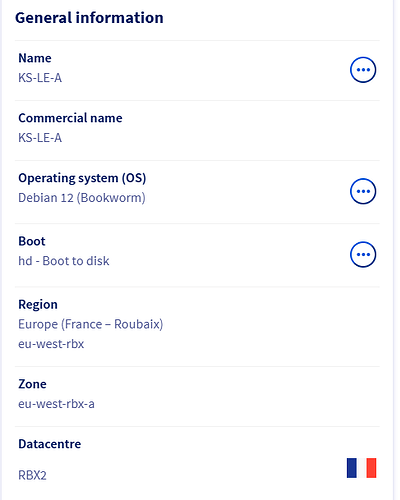The width and height of the screenshot is (400, 500).
Task: Click the Commercial name label
Action: (70, 118)
